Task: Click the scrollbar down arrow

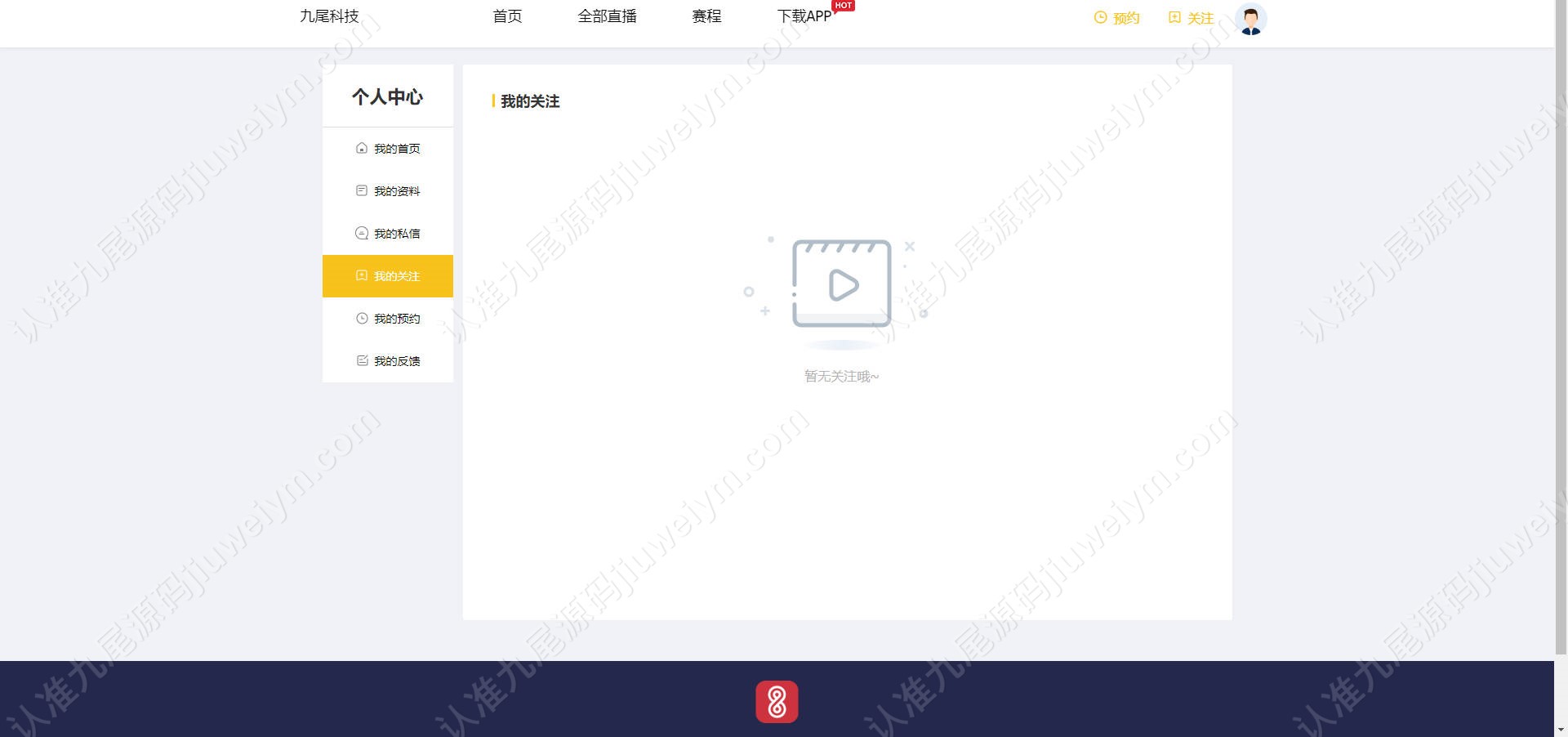Action: point(1561,730)
